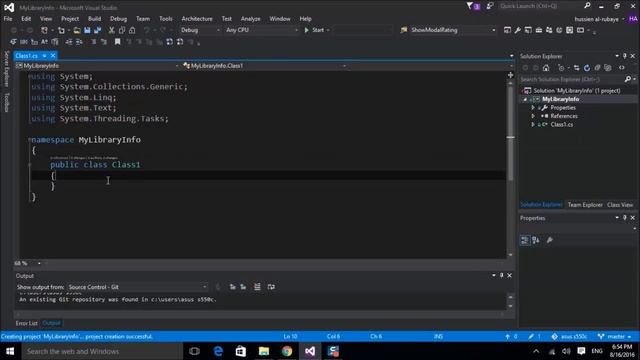Viewport: 640px width, 360px height.
Task: Click the Property Pages wrench icon
Action: click(550, 240)
